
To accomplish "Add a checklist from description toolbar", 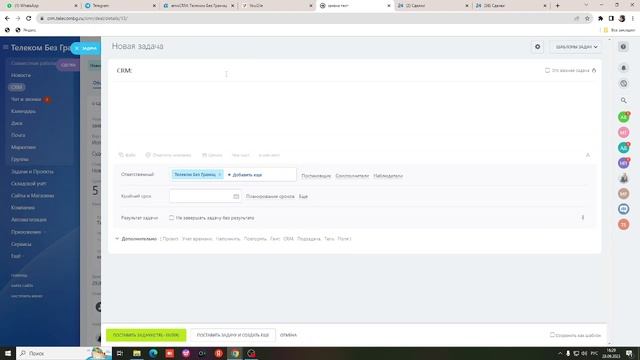I will coord(240,155).
